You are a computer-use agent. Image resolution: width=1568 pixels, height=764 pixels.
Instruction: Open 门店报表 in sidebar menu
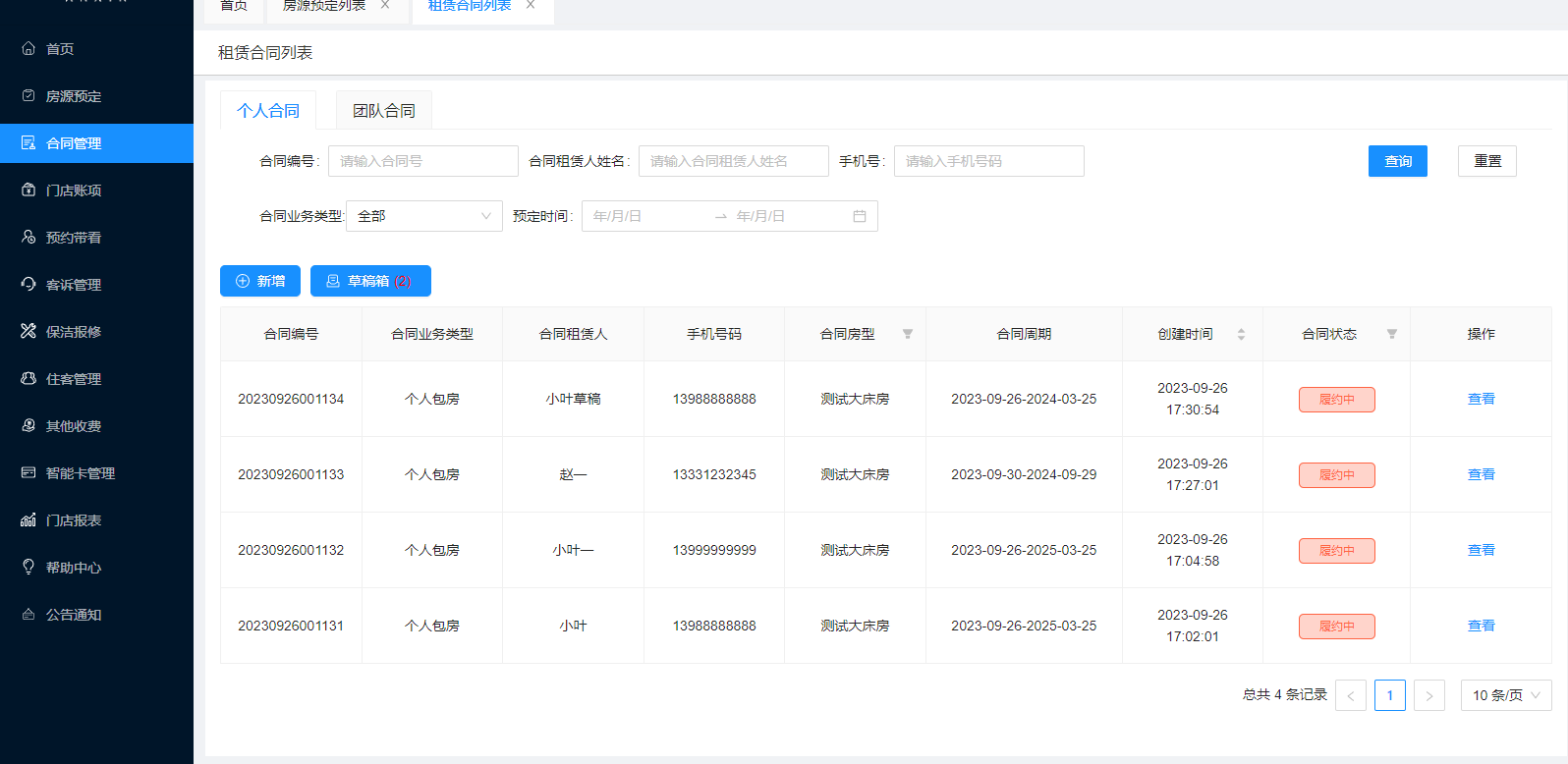click(96, 520)
